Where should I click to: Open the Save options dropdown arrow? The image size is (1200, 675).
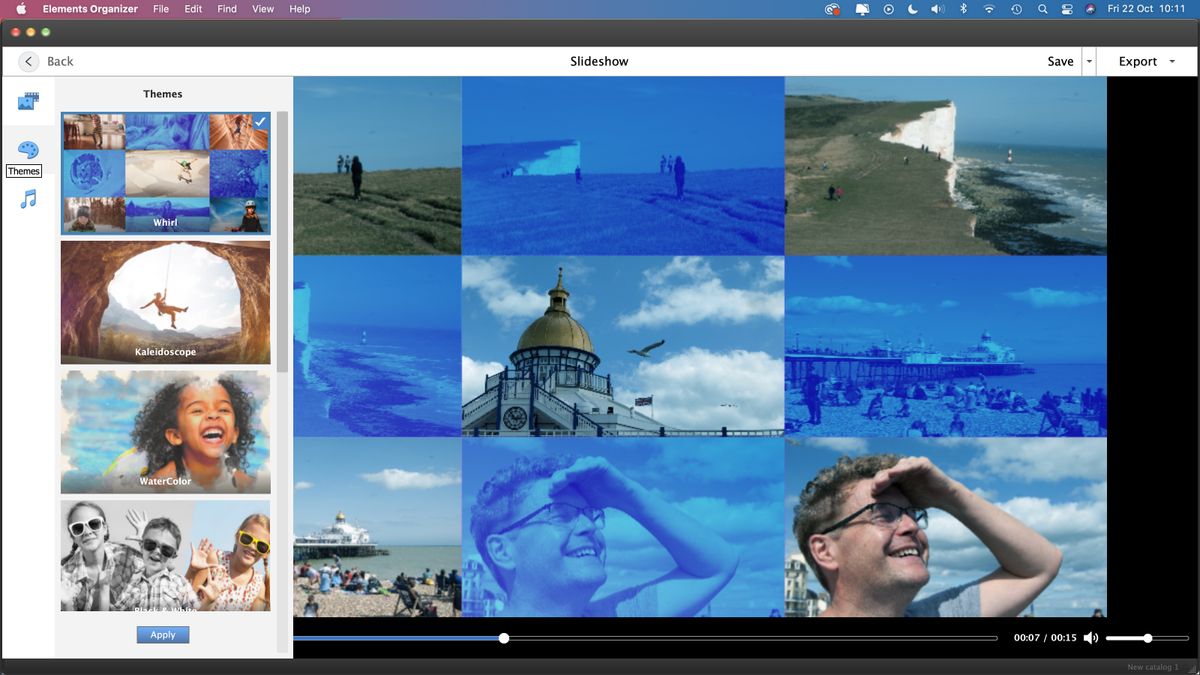click(1088, 61)
